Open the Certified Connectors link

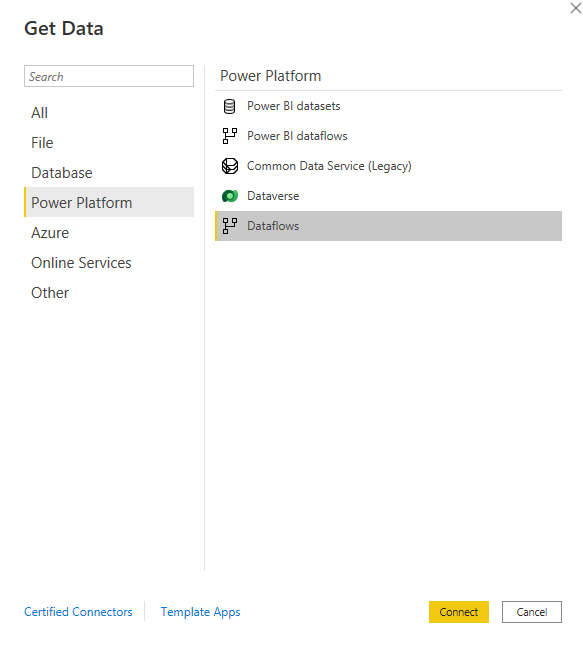click(x=78, y=612)
